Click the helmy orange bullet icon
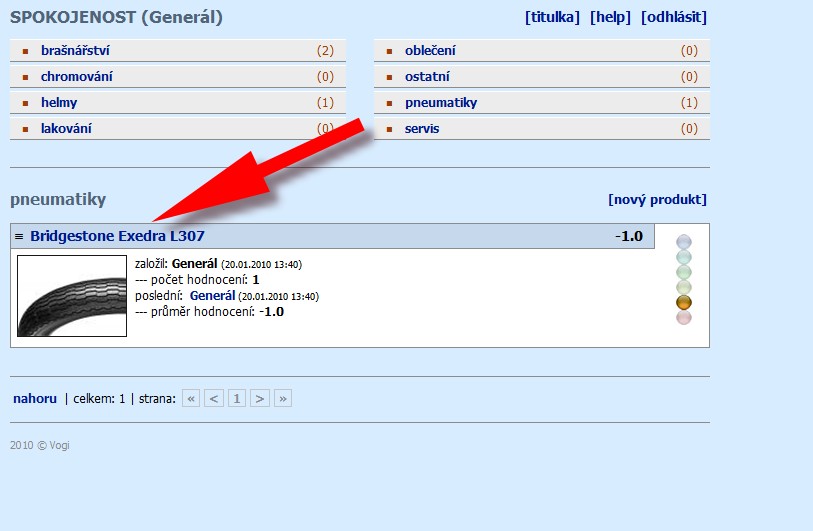This screenshot has height=531, width=813. click(x=25, y=103)
